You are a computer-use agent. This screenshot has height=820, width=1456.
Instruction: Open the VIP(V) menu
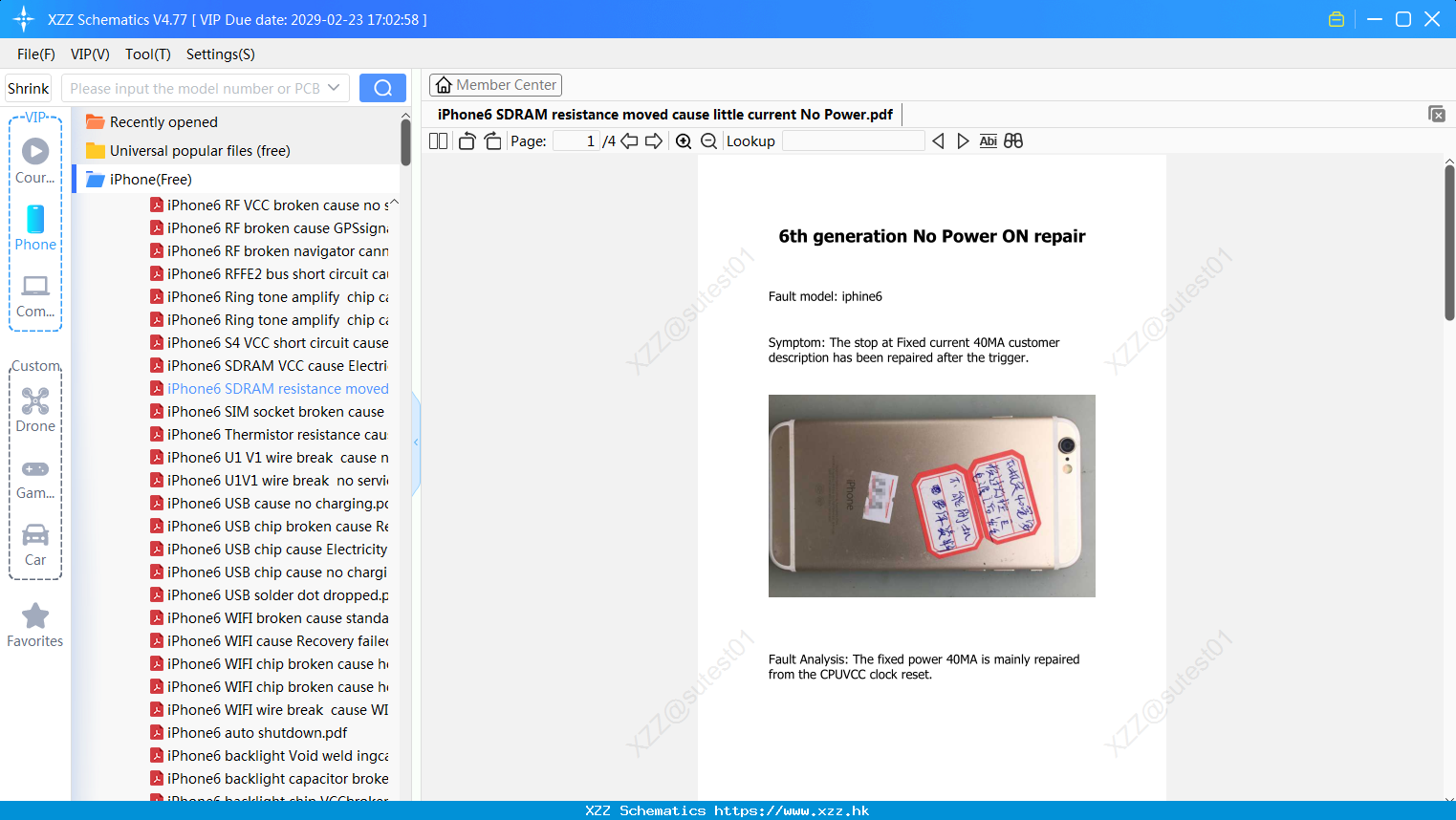[x=90, y=54]
